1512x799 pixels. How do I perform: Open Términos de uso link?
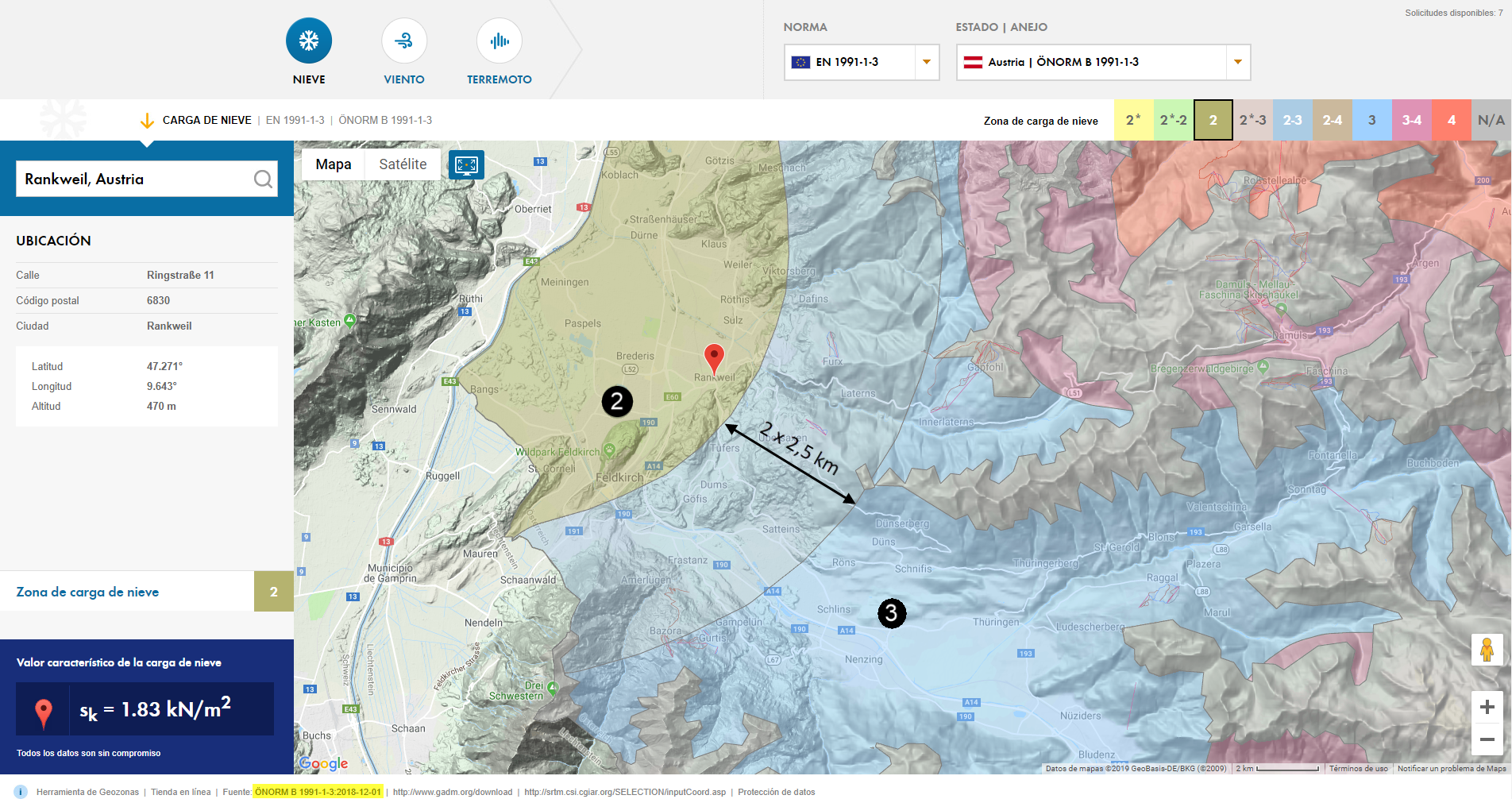click(x=1359, y=768)
